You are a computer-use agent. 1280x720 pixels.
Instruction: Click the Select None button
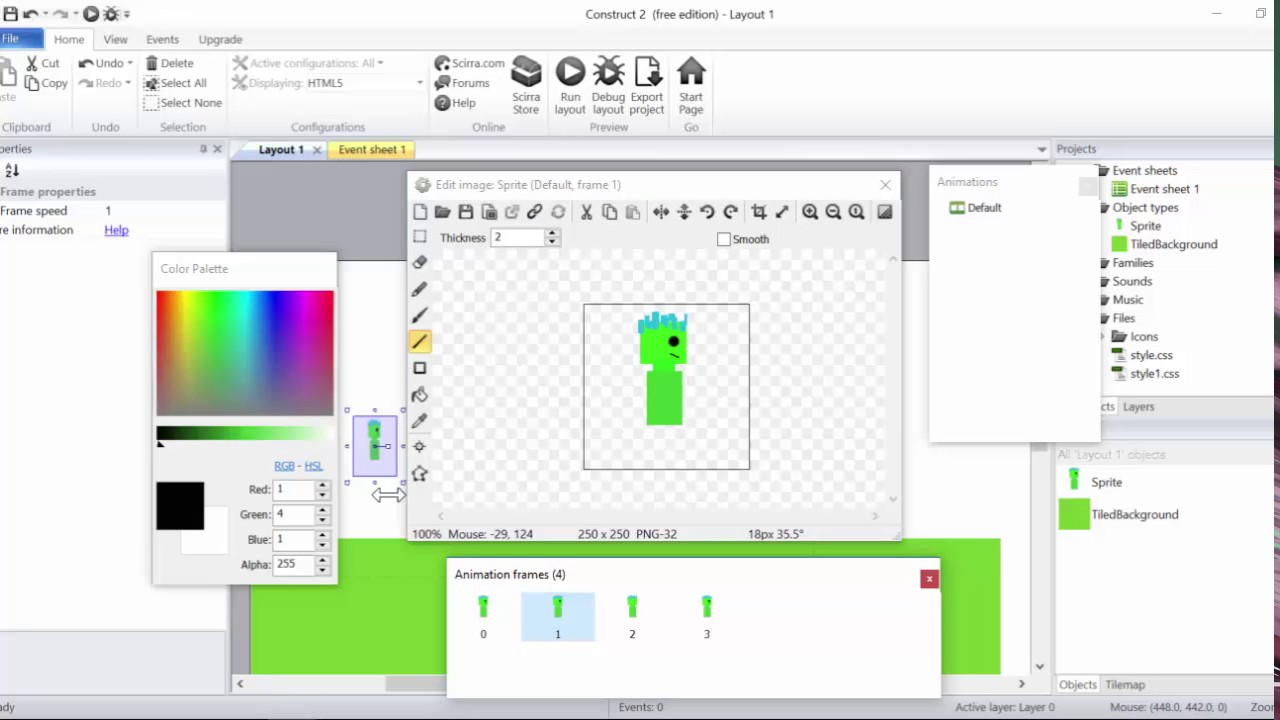point(183,103)
